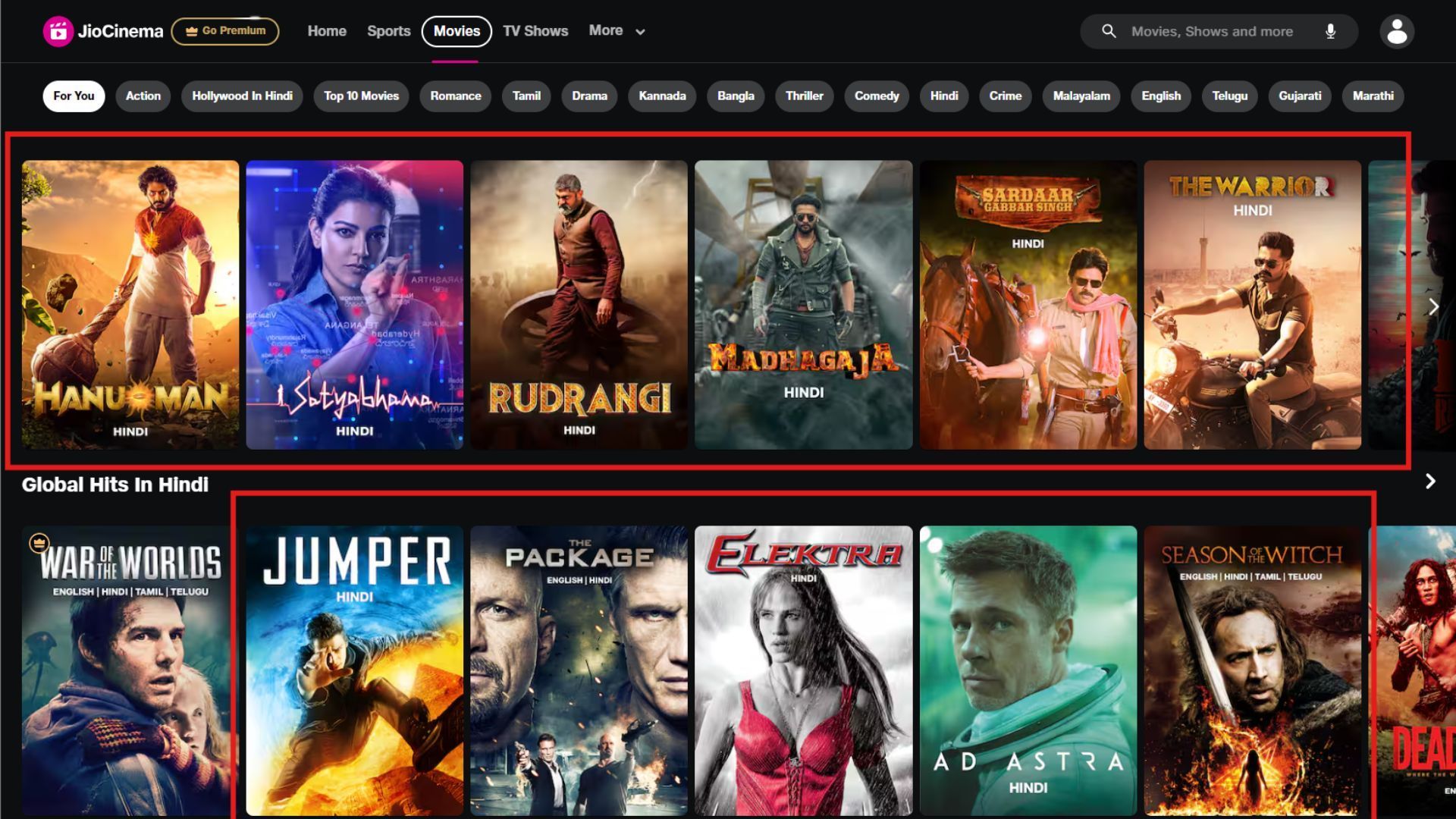Viewport: 1456px width, 819px height.
Task: Click premium crown badge on War of the Worlds
Action: point(39,543)
